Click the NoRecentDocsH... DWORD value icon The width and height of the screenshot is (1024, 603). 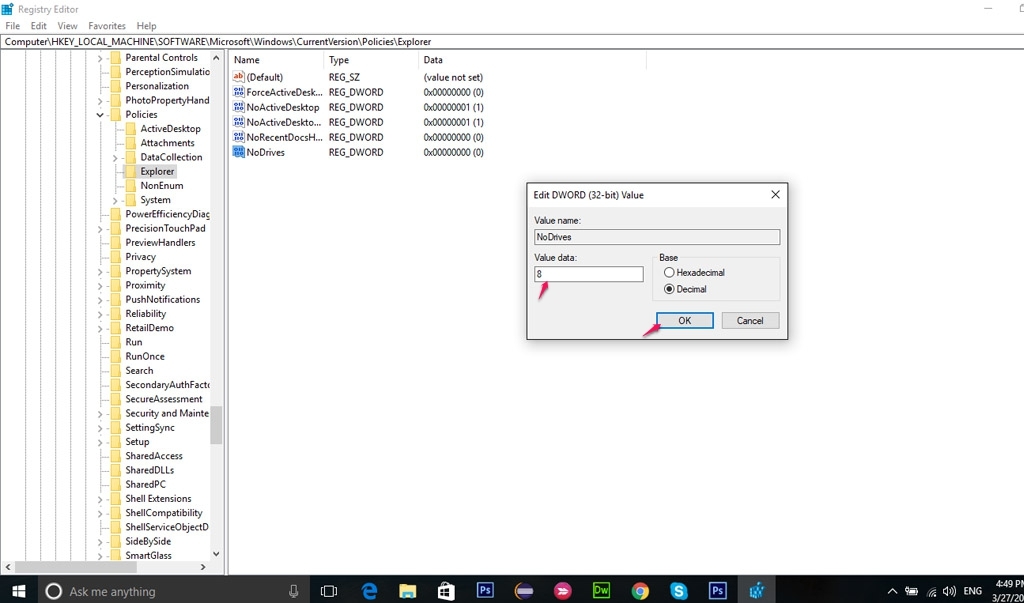tap(238, 137)
